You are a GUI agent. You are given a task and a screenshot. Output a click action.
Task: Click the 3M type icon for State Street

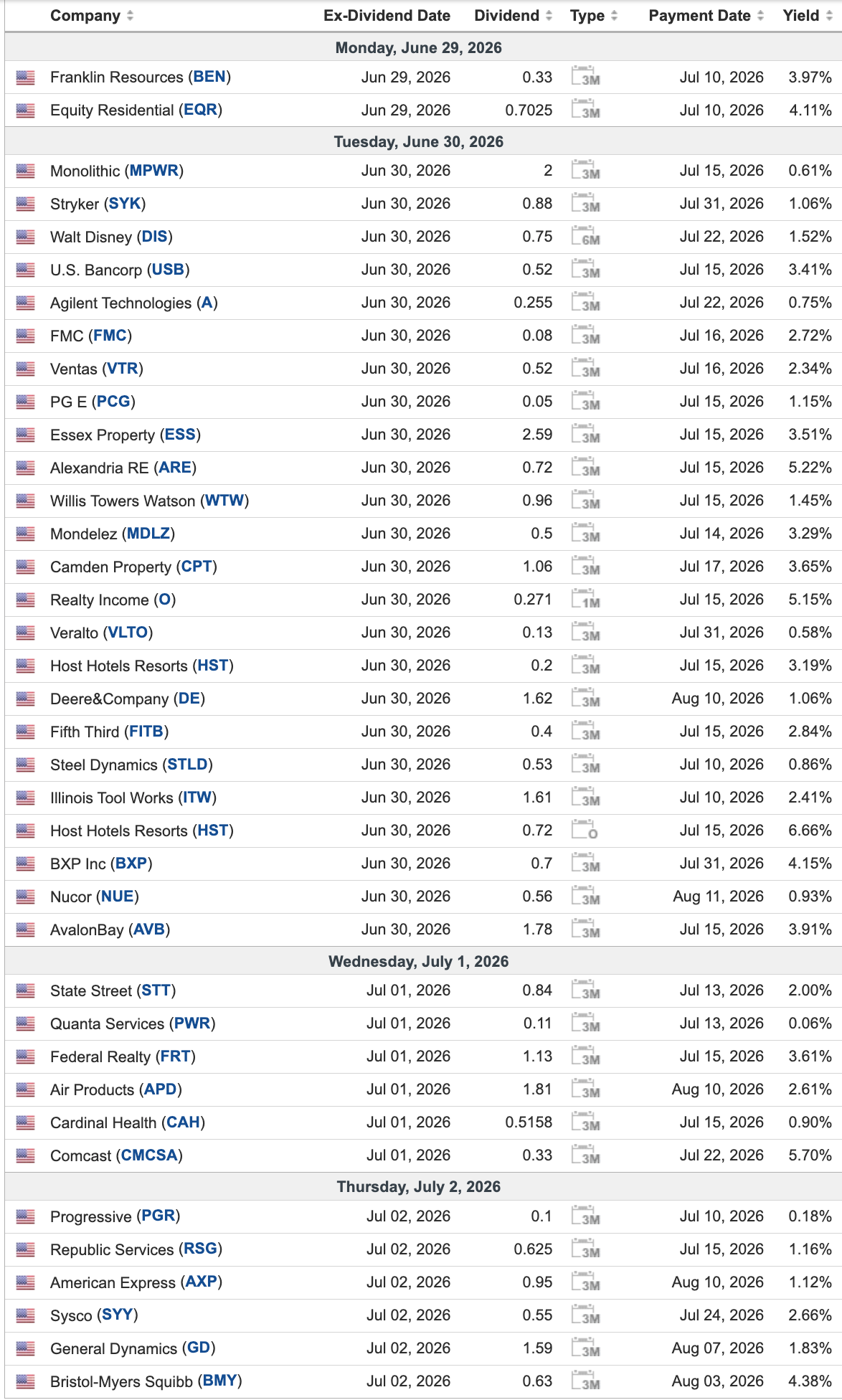(x=585, y=990)
